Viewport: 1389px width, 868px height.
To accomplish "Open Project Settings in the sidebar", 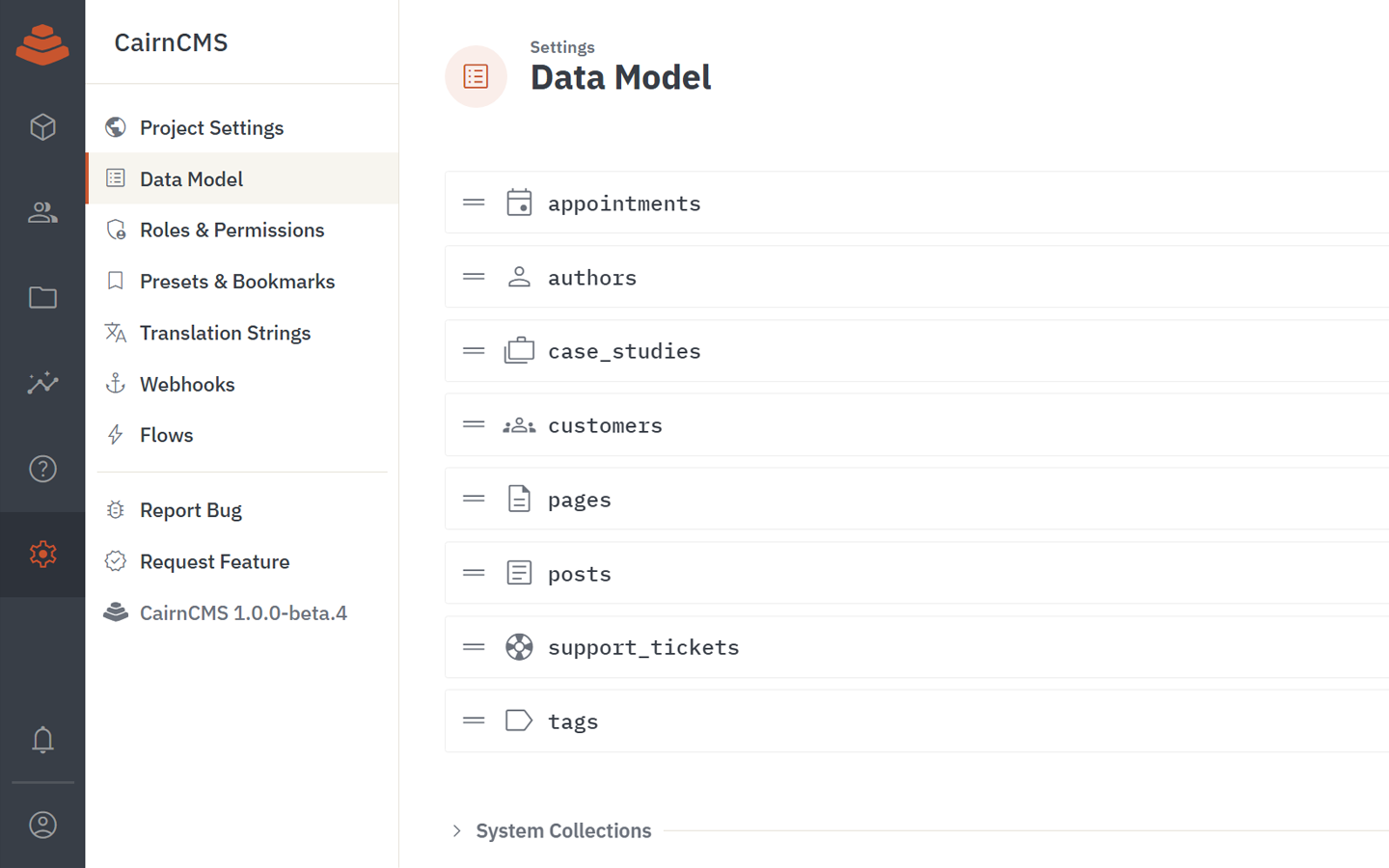I will pyautogui.click(x=242, y=127).
